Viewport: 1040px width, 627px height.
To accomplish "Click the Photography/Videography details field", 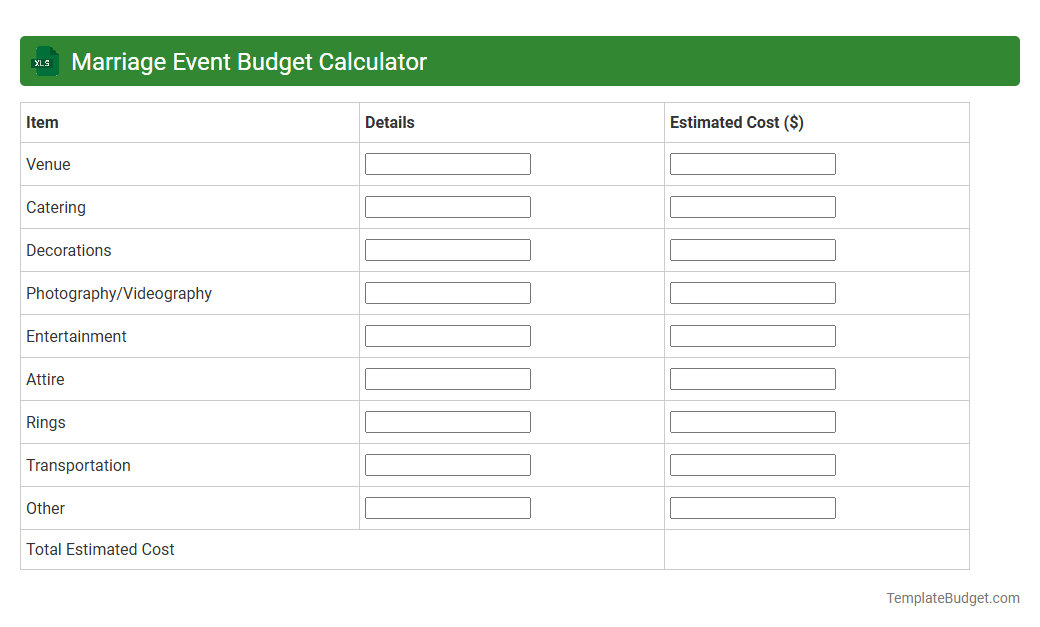I will pos(447,292).
